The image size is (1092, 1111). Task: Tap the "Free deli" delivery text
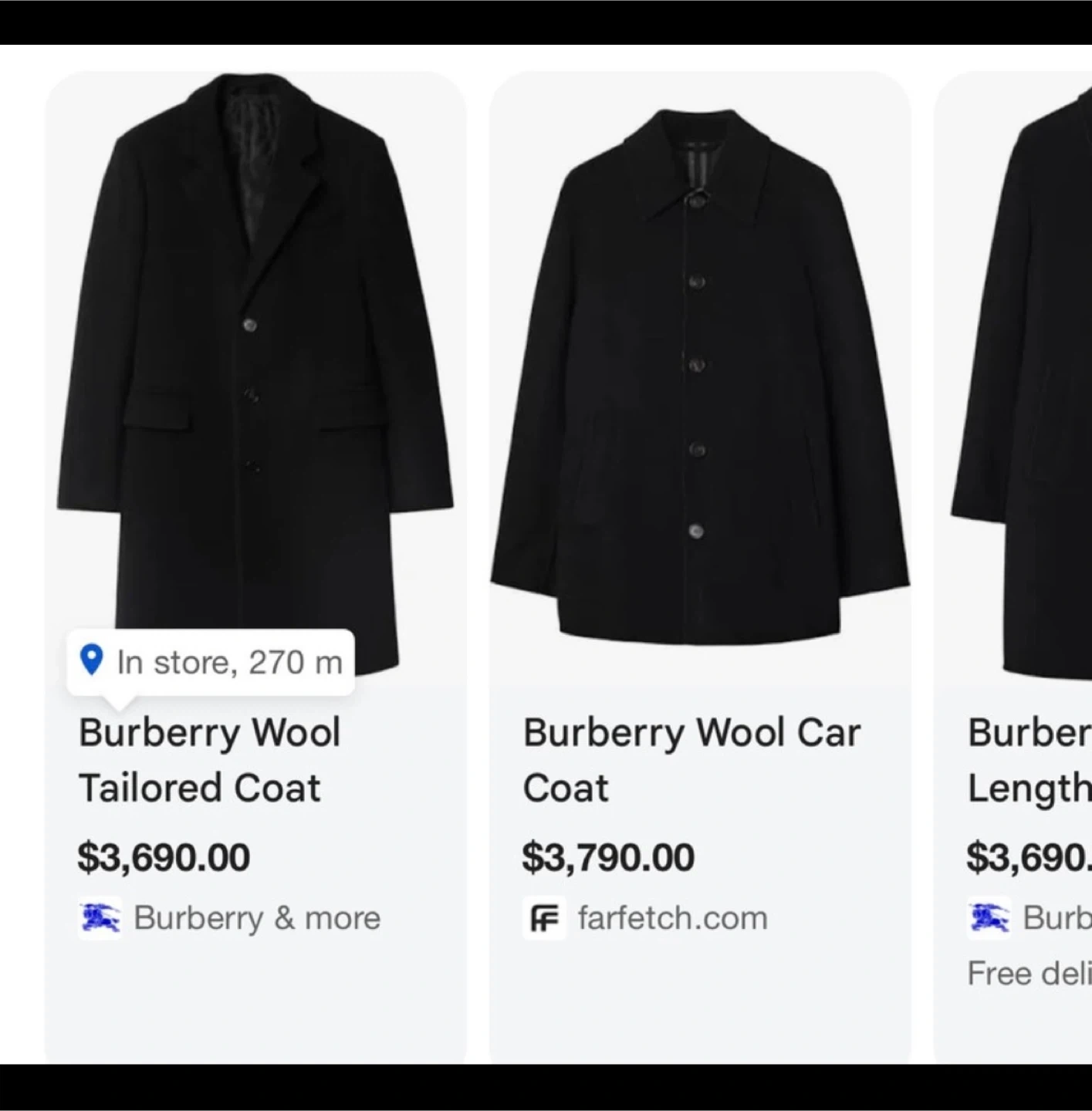click(x=1029, y=973)
